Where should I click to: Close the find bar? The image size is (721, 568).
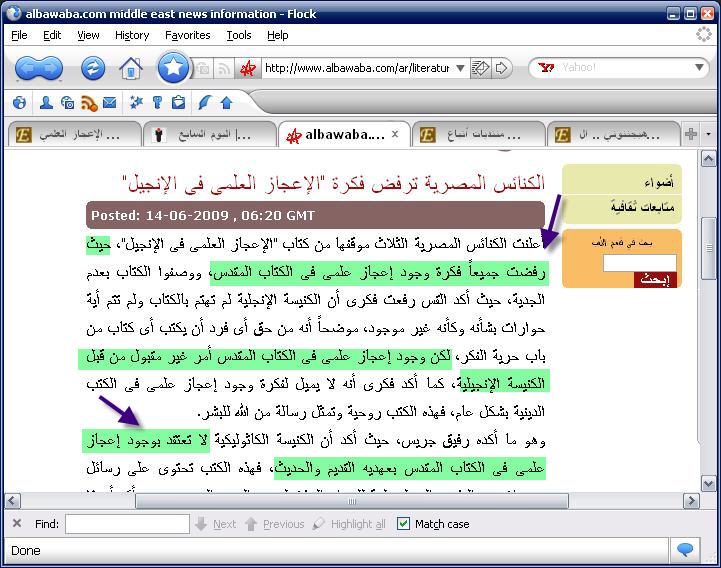coord(17,523)
